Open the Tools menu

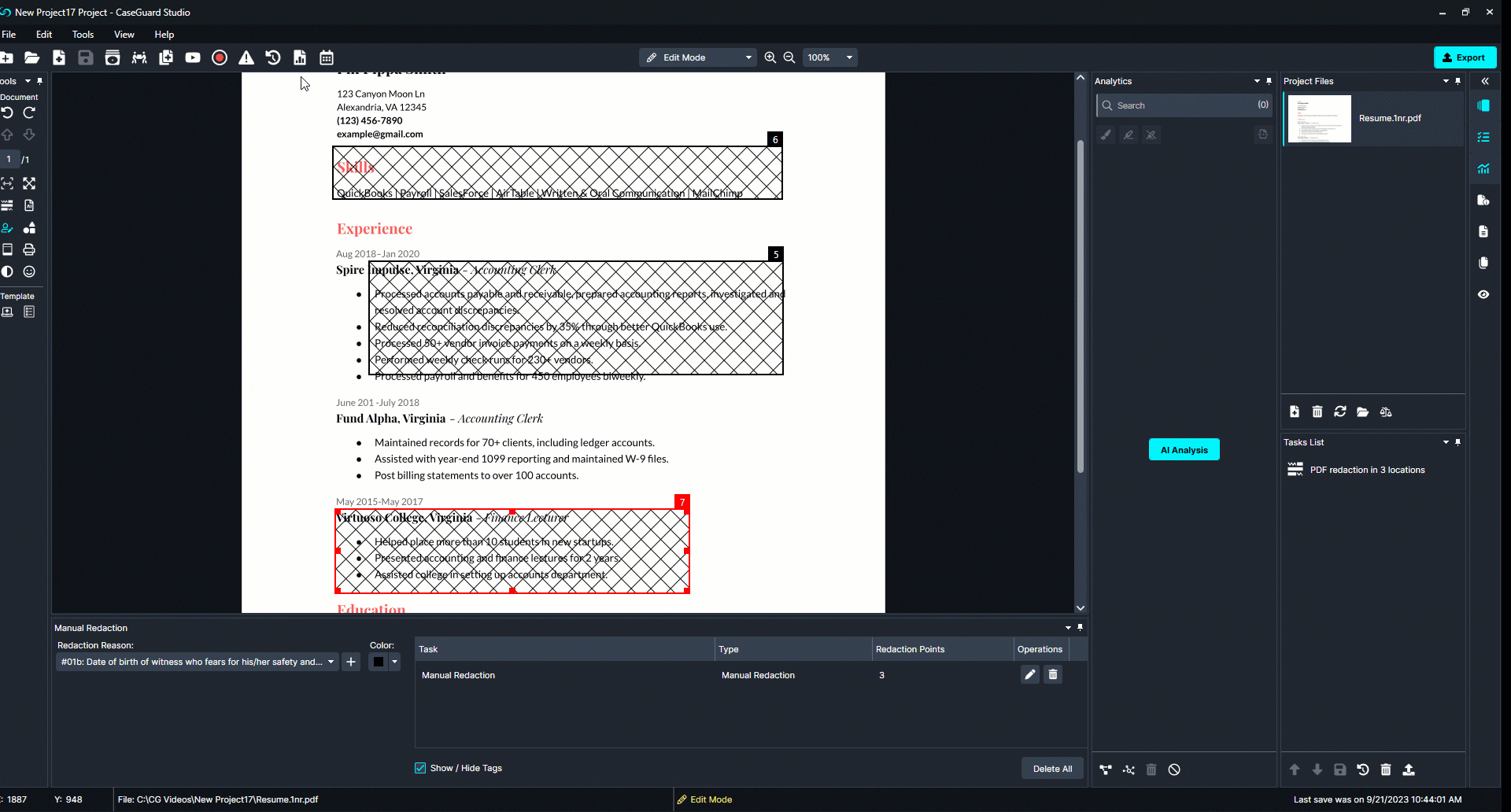point(83,34)
